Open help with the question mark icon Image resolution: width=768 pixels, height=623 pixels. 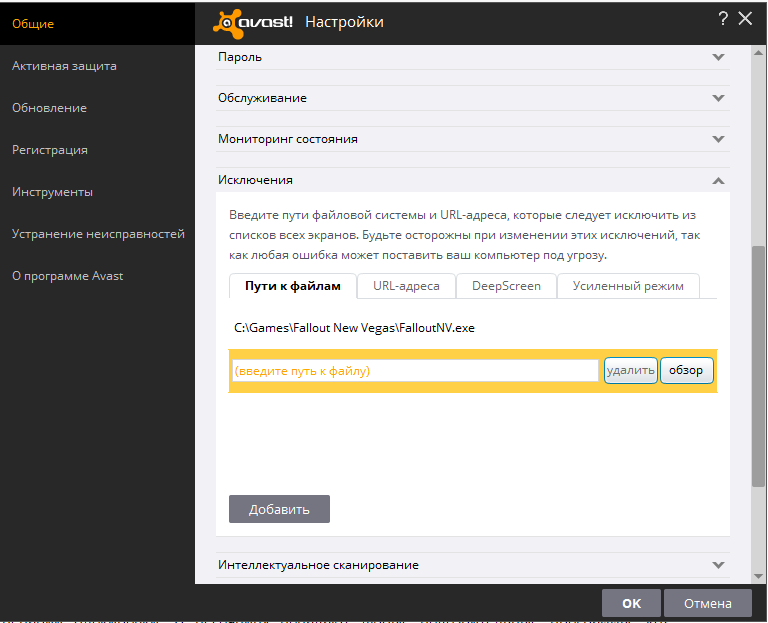722,19
